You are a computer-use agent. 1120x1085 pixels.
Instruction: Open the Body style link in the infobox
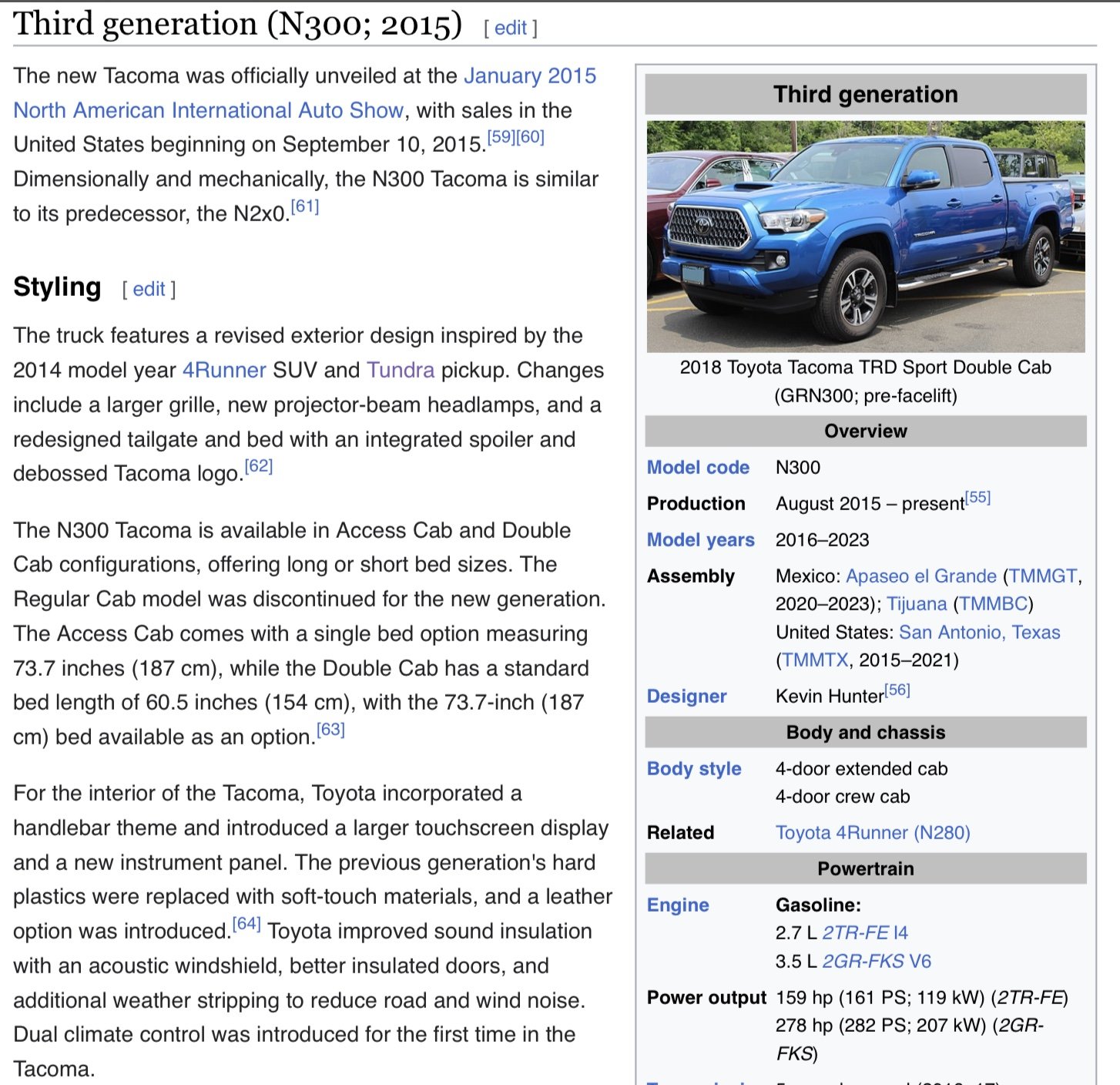click(694, 769)
